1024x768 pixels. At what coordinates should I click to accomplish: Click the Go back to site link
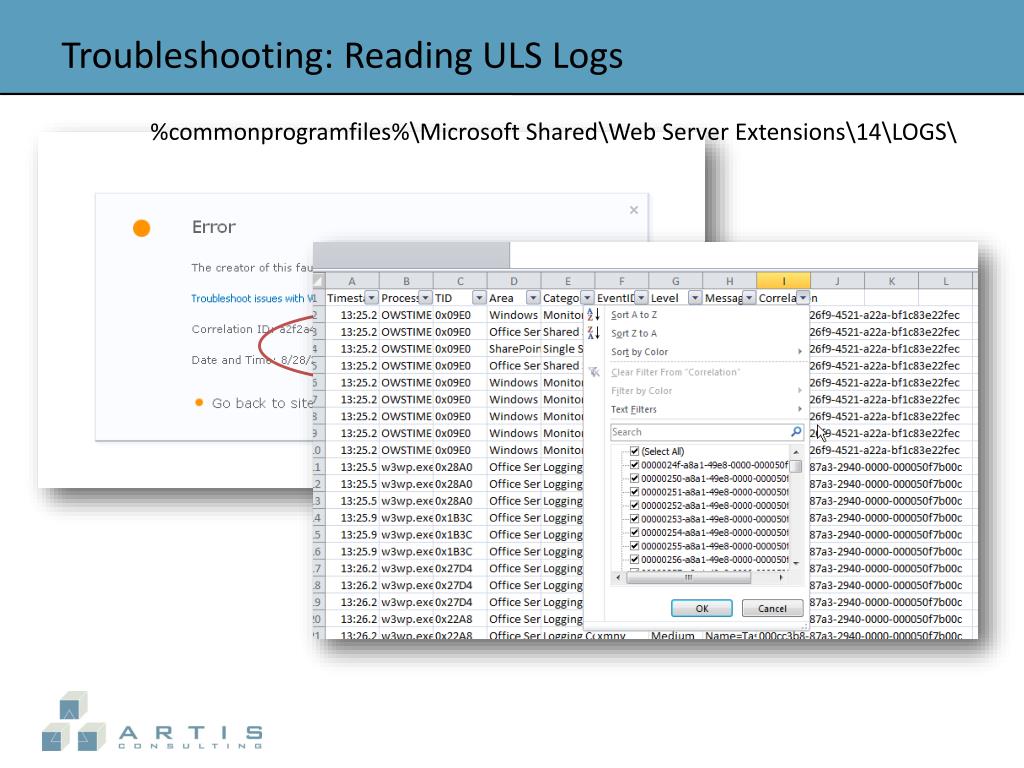click(x=263, y=404)
